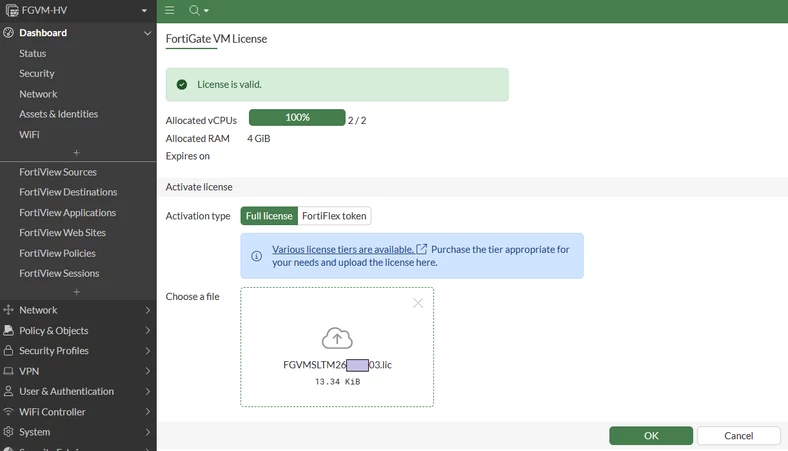
Task: Click the 2 / 2 vCPU count
Action: point(357,121)
